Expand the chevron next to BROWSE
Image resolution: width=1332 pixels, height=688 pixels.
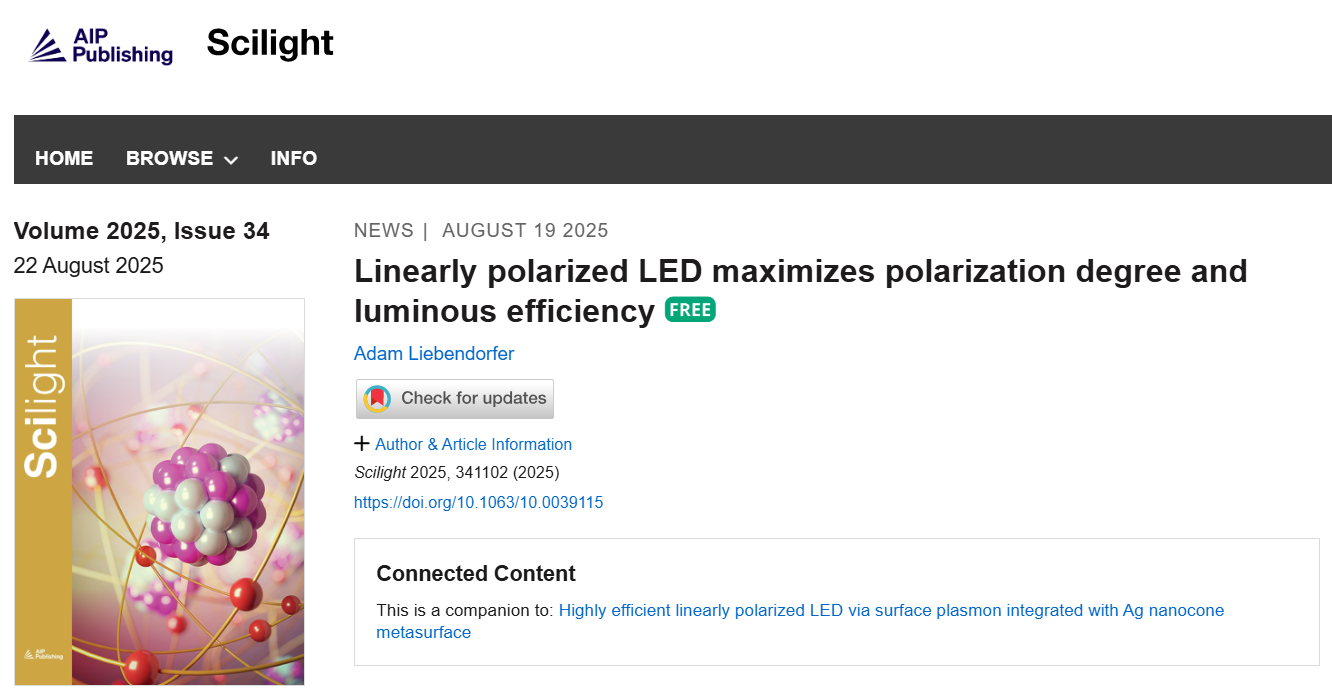pyautogui.click(x=231, y=160)
